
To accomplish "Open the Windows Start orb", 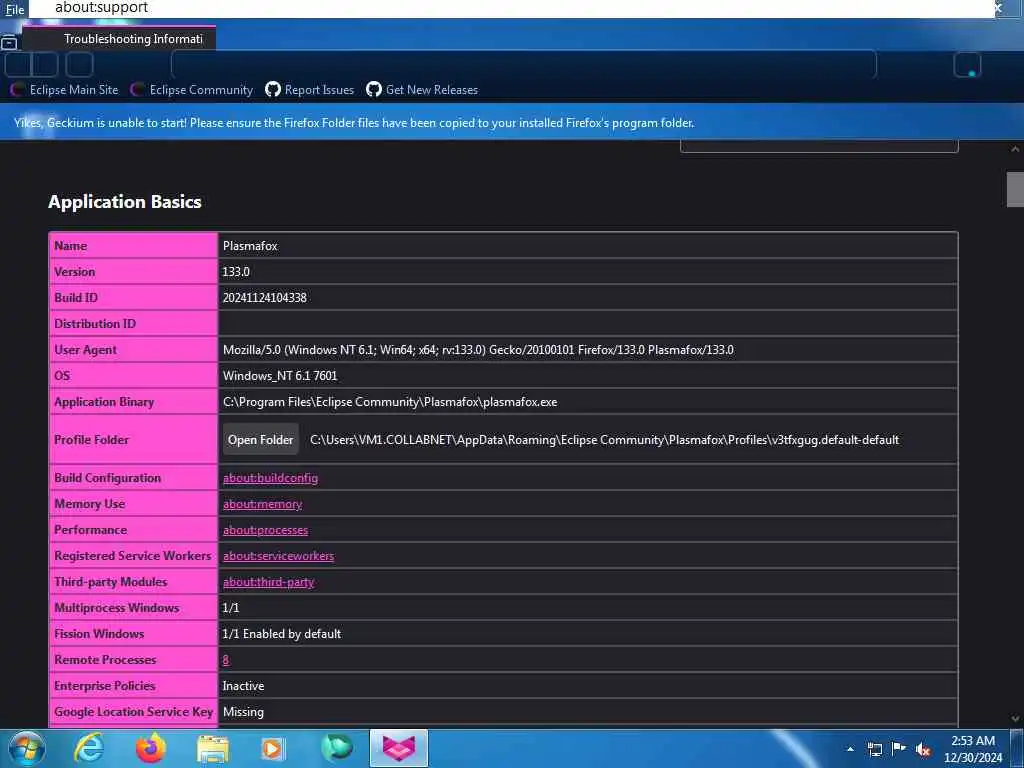I will point(27,748).
